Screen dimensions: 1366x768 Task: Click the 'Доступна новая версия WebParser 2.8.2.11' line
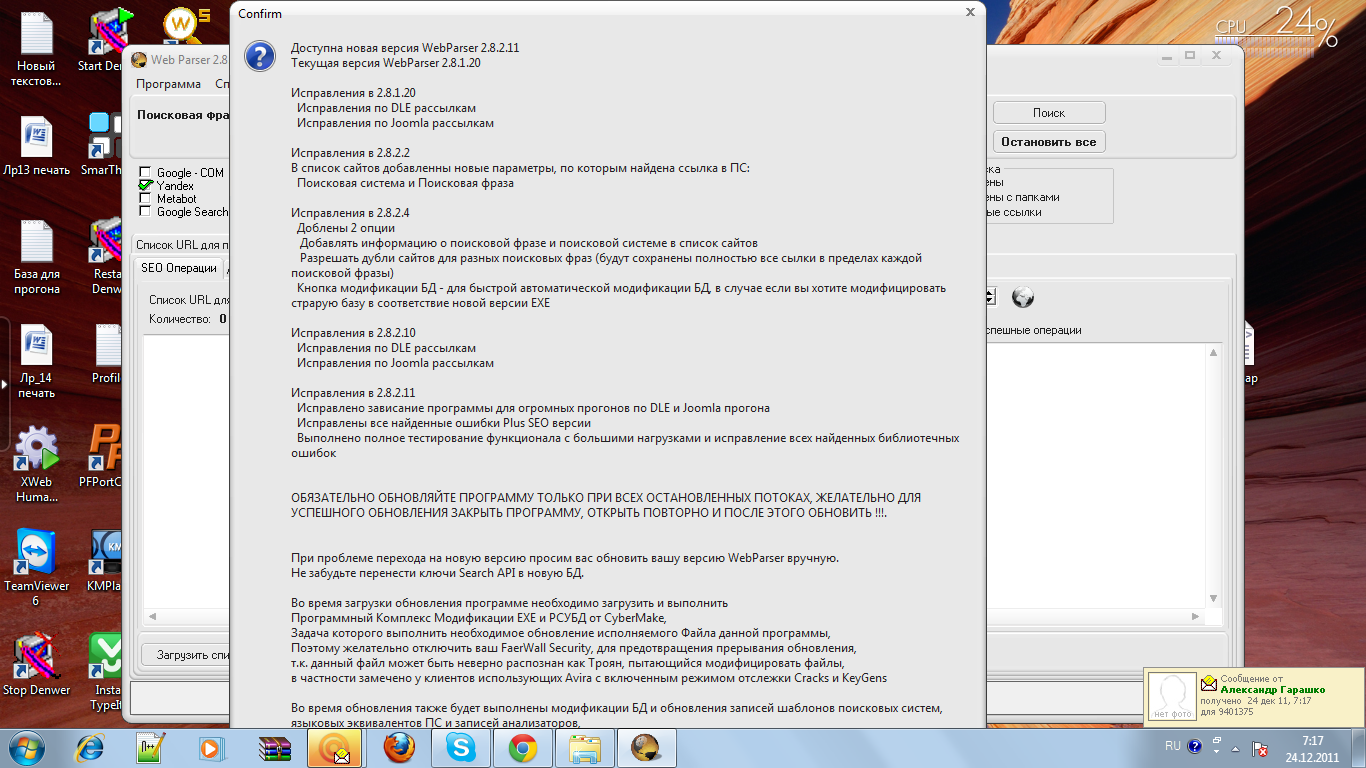point(405,48)
